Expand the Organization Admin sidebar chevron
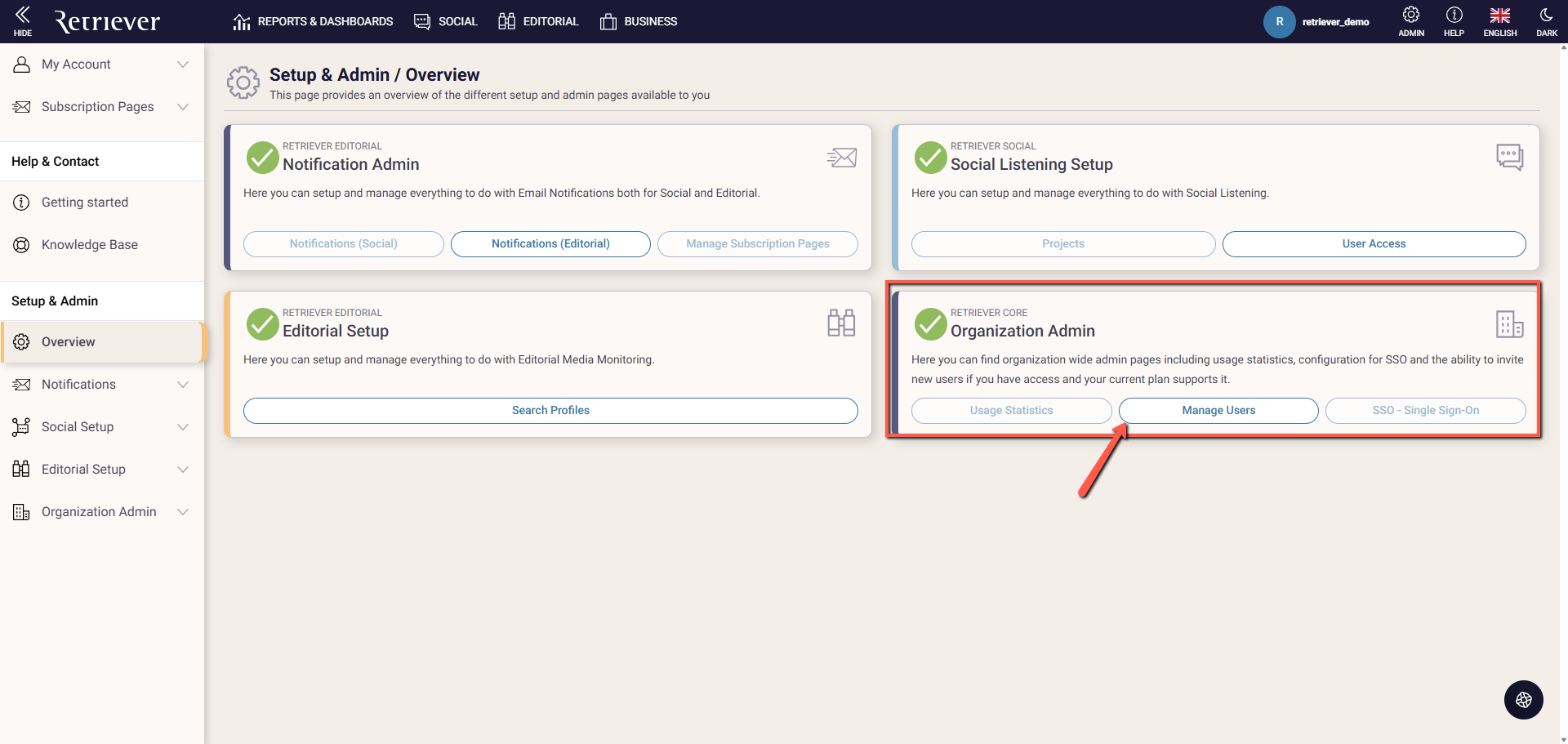The image size is (1568, 744). (183, 512)
